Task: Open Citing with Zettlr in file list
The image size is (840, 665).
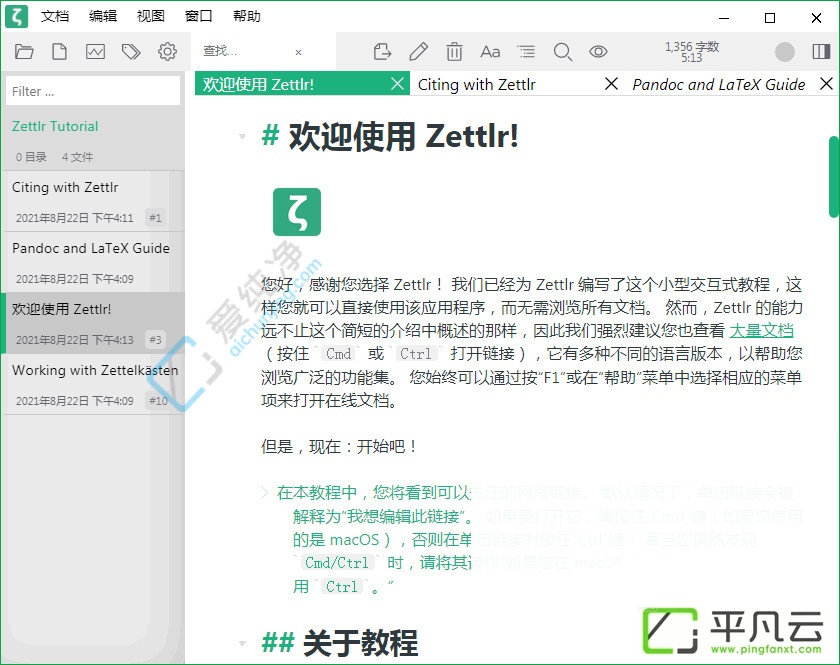Action: 93,201
